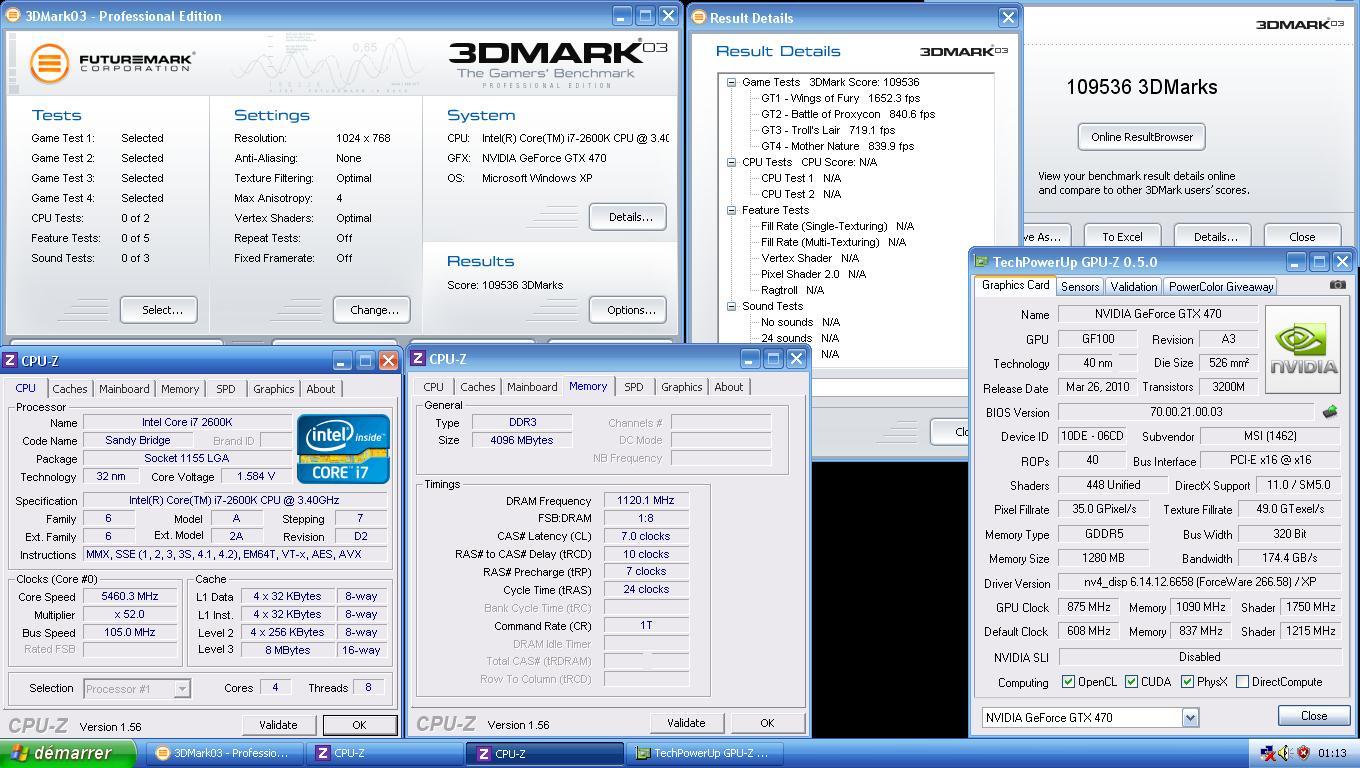Viewport: 1360px width, 768px height.
Task: Click the Memory CPU-Z window title icon
Action: tap(418, 359)
